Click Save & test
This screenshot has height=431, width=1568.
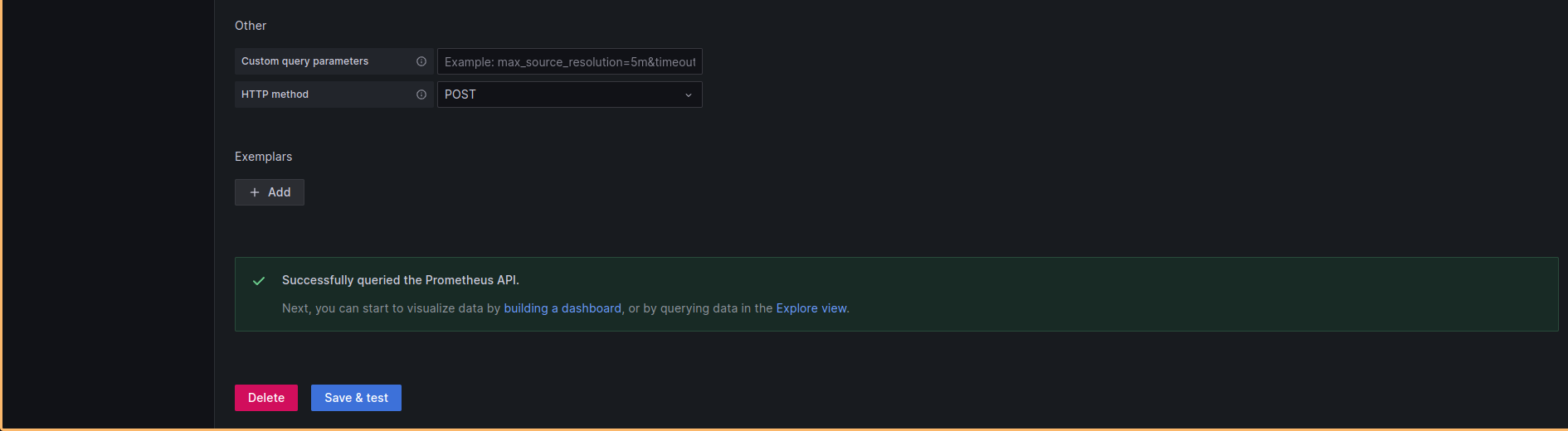click(x=356, y=398)
